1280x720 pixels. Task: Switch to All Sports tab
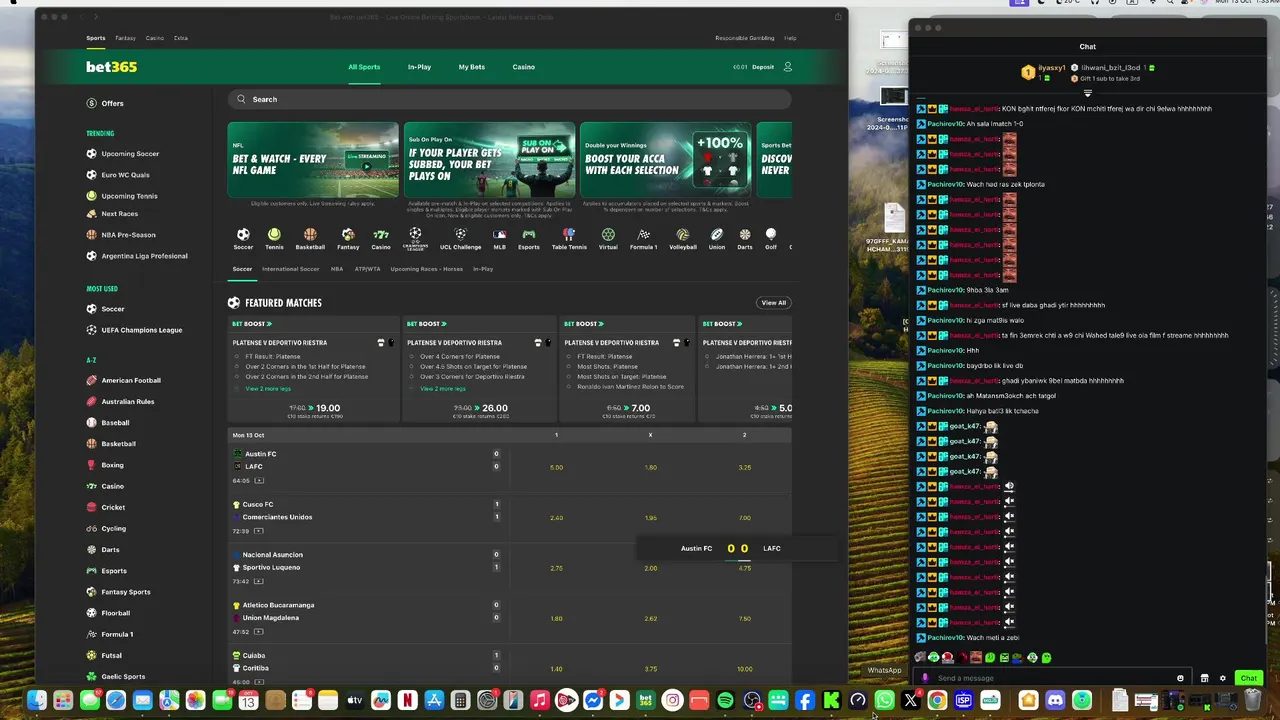pos(364,67)
